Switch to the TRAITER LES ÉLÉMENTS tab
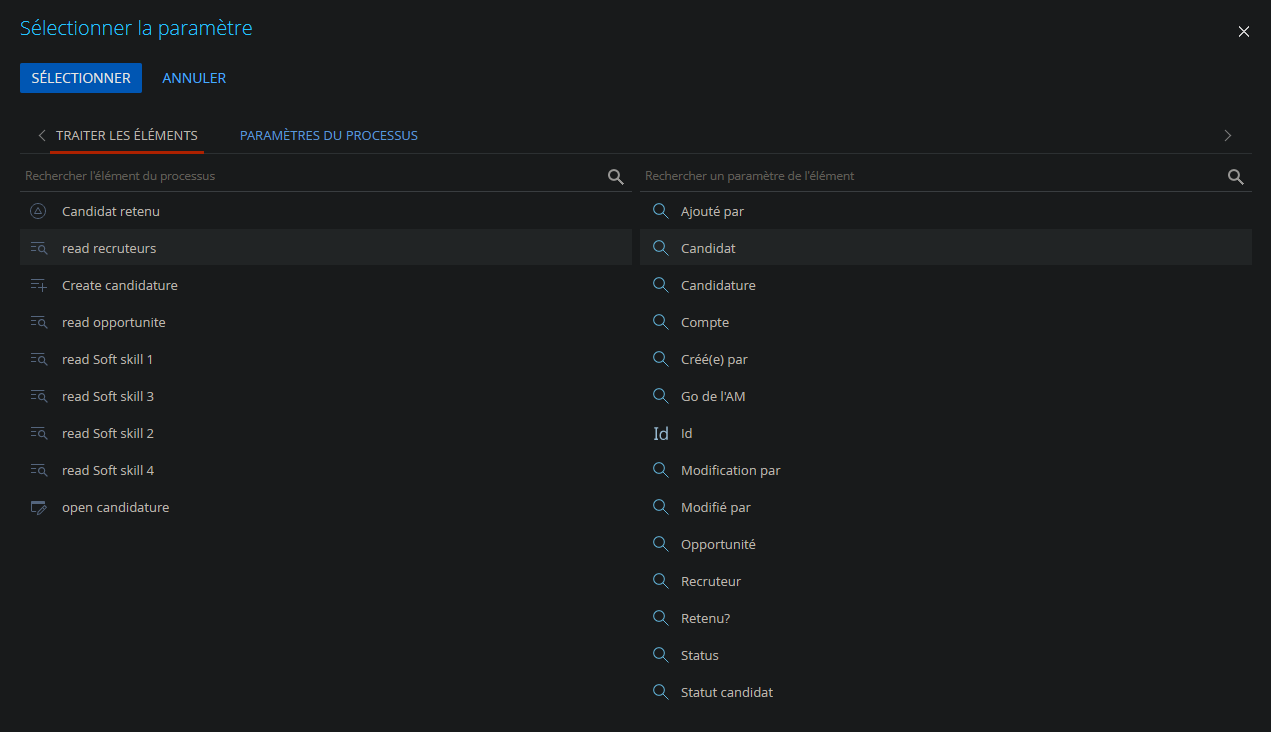The image size is (1271, 732). (x=128, y=135)
